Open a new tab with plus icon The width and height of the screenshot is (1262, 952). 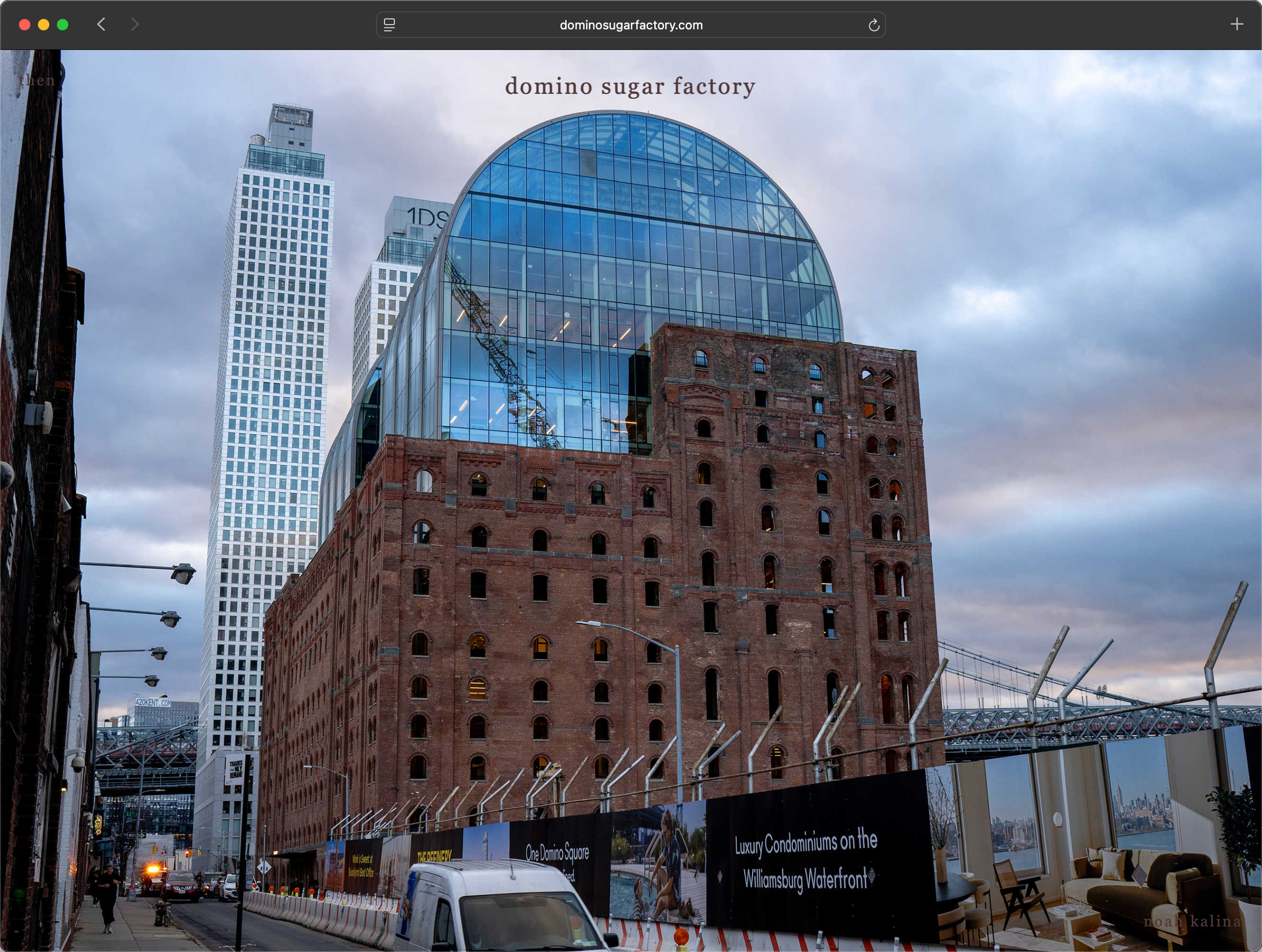tap(1236, 25)
